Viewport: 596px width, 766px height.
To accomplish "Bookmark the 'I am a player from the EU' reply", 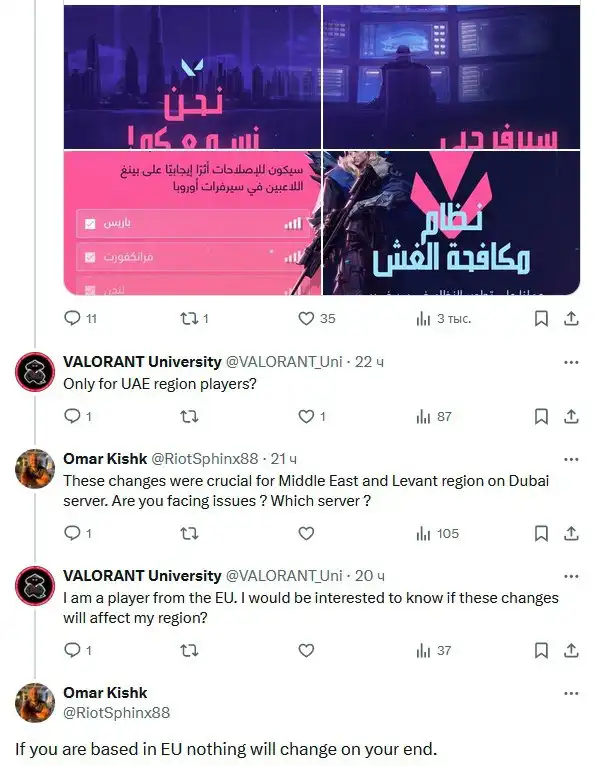I will [x=541, y=650].
